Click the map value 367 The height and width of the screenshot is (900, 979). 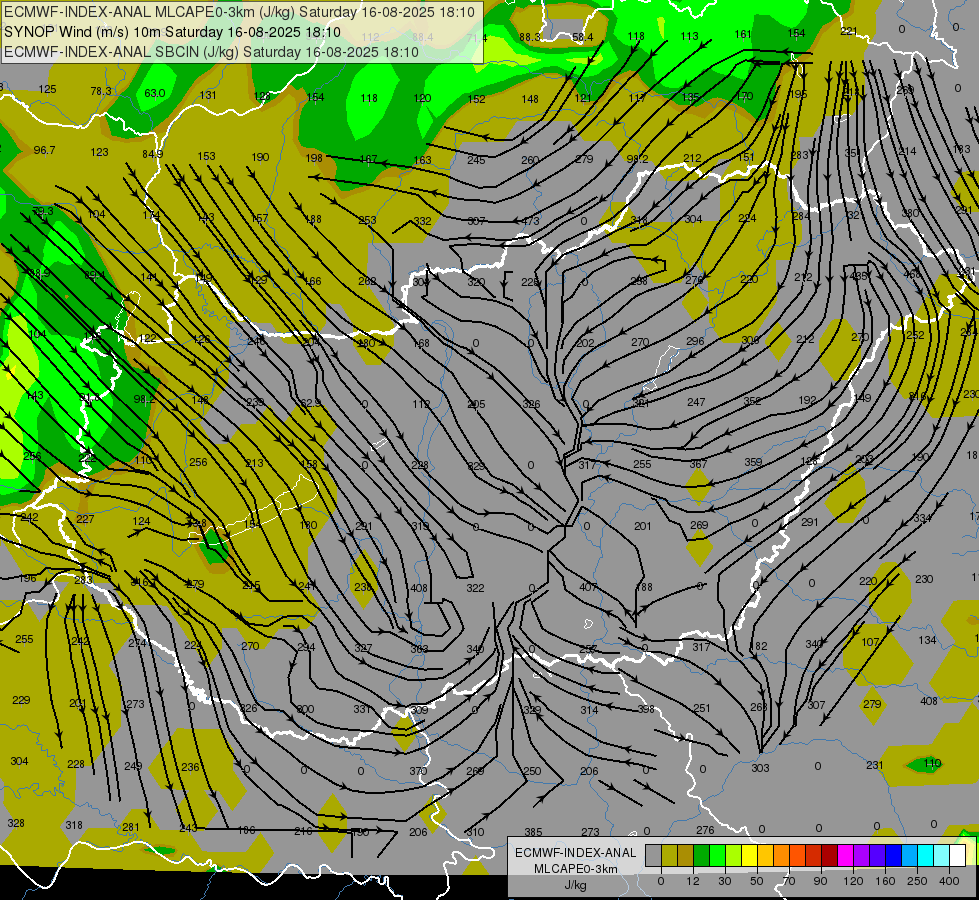698,463
